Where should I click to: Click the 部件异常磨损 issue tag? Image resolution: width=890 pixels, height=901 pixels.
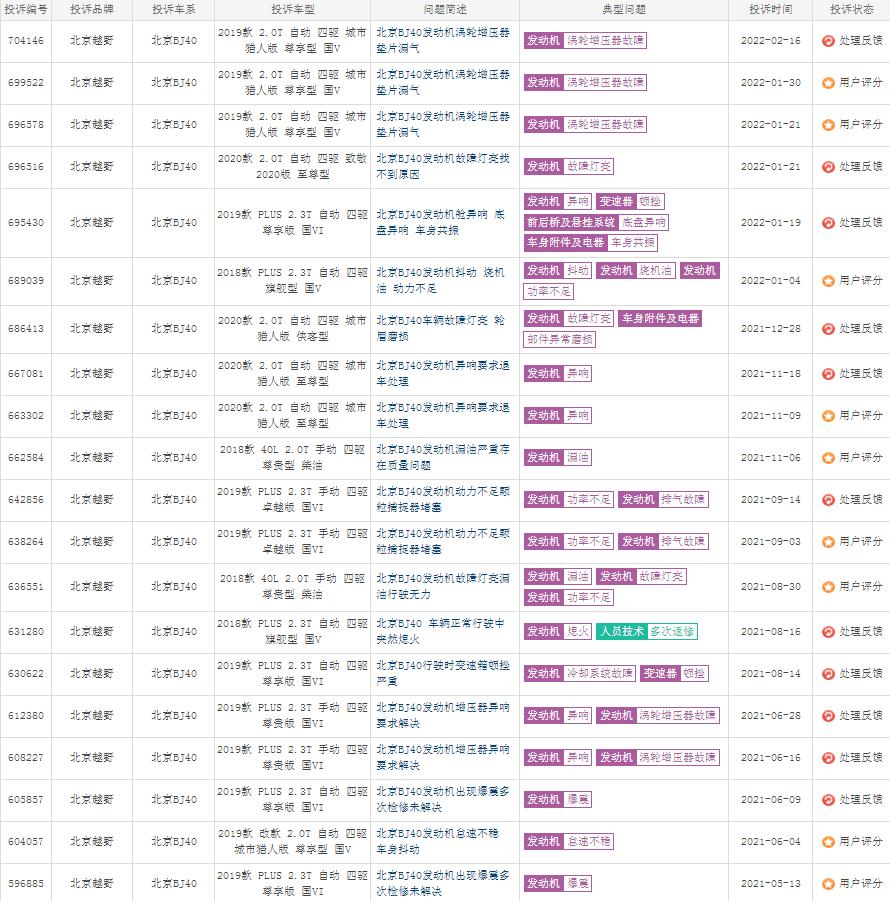pos(560,340)
